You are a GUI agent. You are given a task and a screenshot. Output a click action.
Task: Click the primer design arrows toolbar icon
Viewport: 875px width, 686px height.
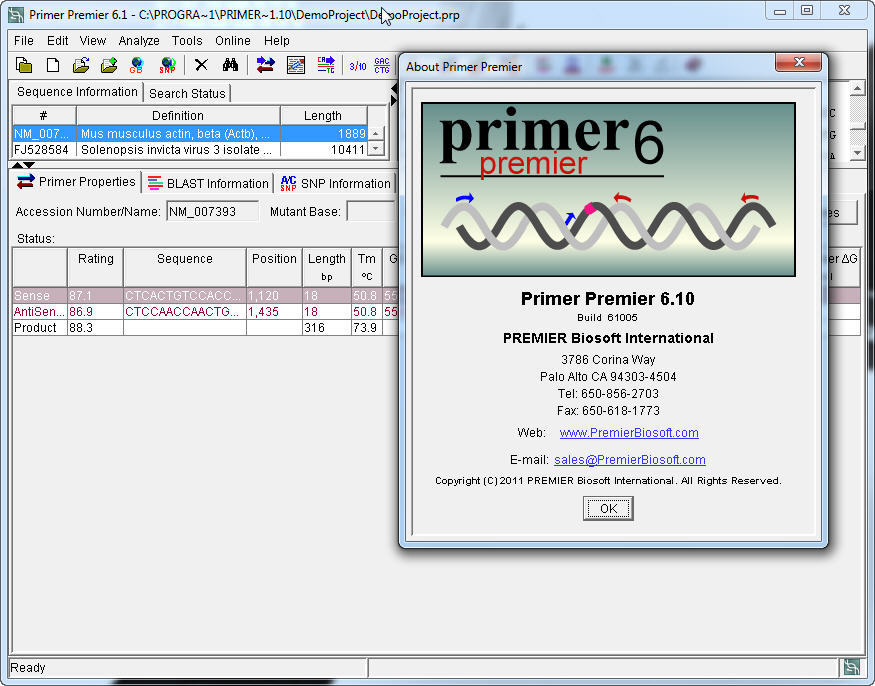tap(264, 65)
